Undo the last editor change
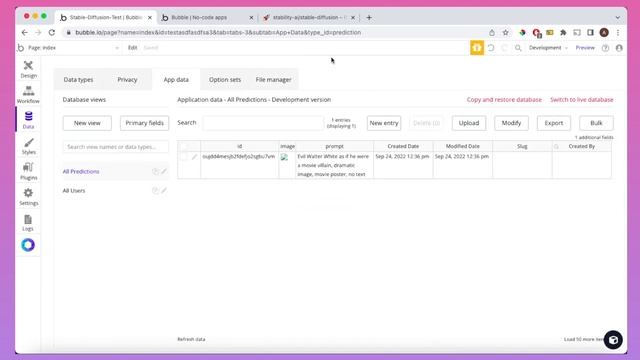 tap(491, 48)
